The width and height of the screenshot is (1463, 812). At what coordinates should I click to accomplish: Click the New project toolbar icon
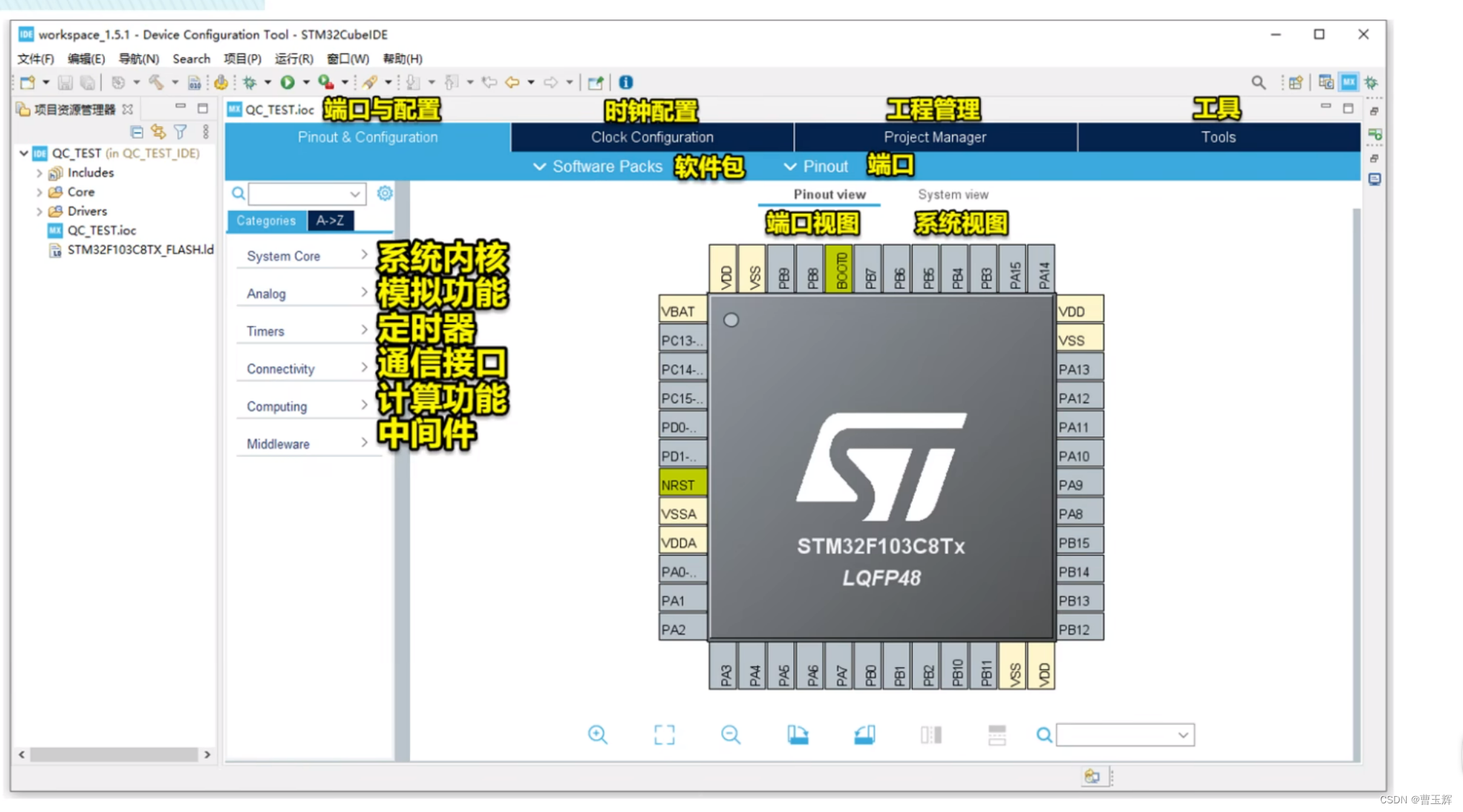click(x=27, y=82)
